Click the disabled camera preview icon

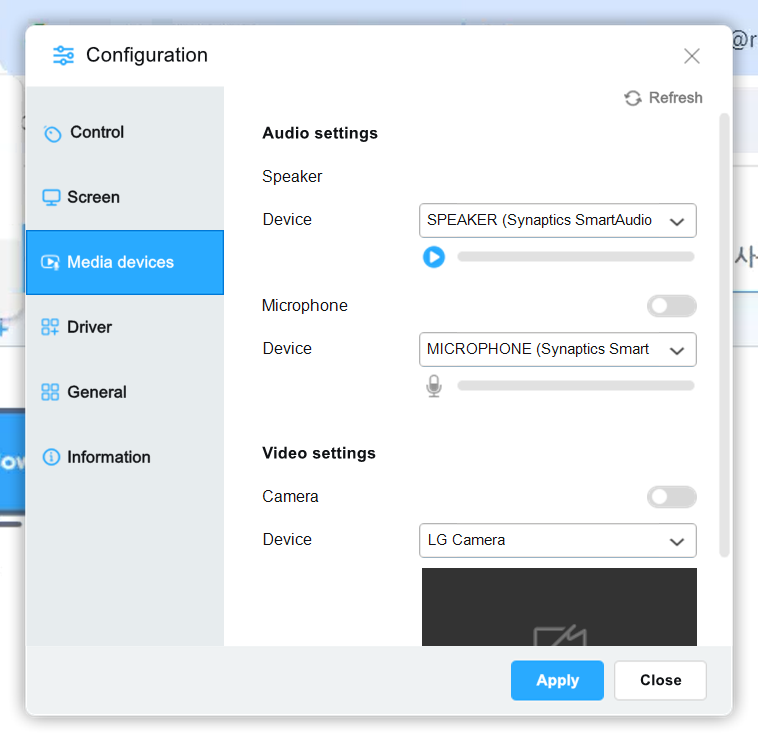pyautogui.click(x=558, y=635)
